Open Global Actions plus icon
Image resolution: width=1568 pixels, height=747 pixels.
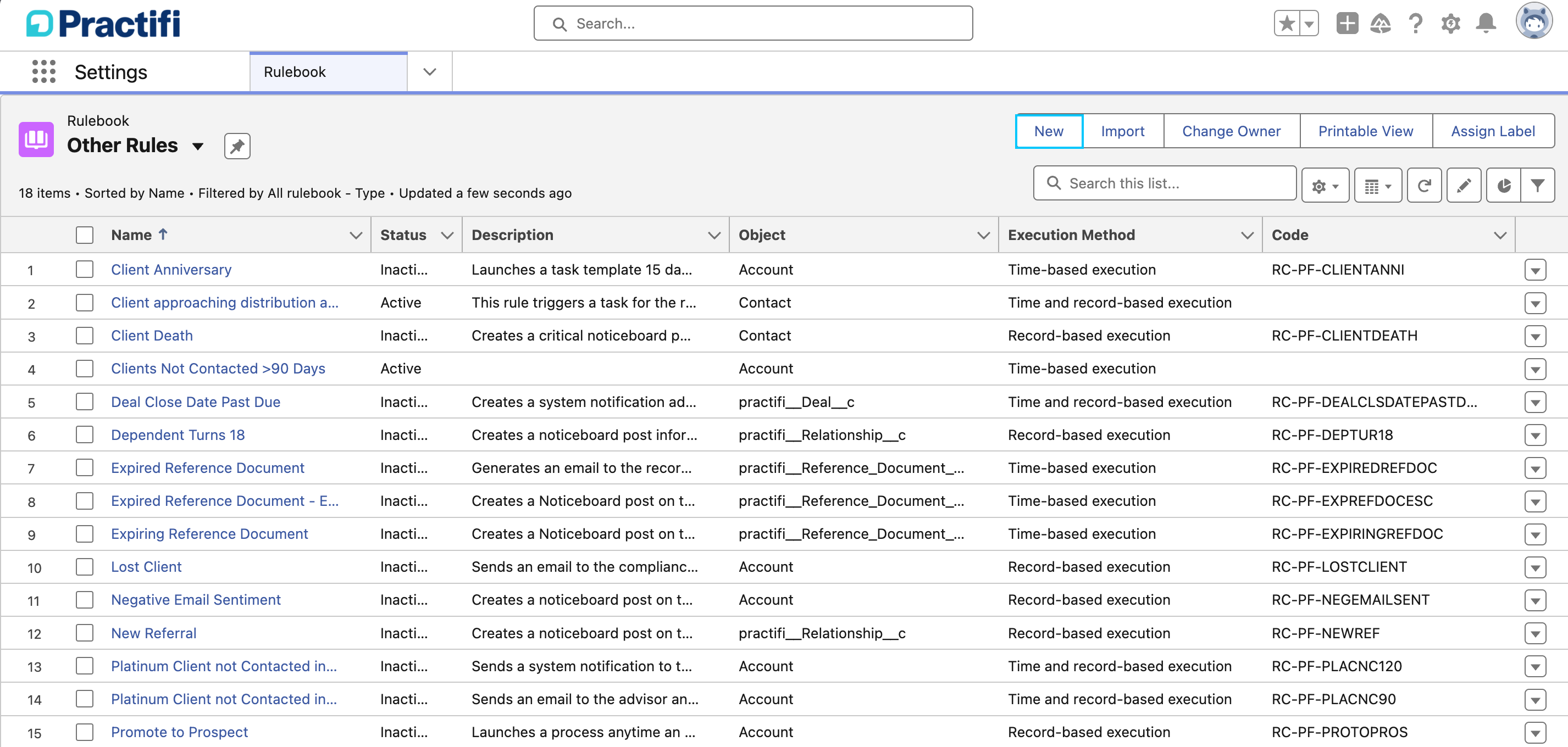1347,24
